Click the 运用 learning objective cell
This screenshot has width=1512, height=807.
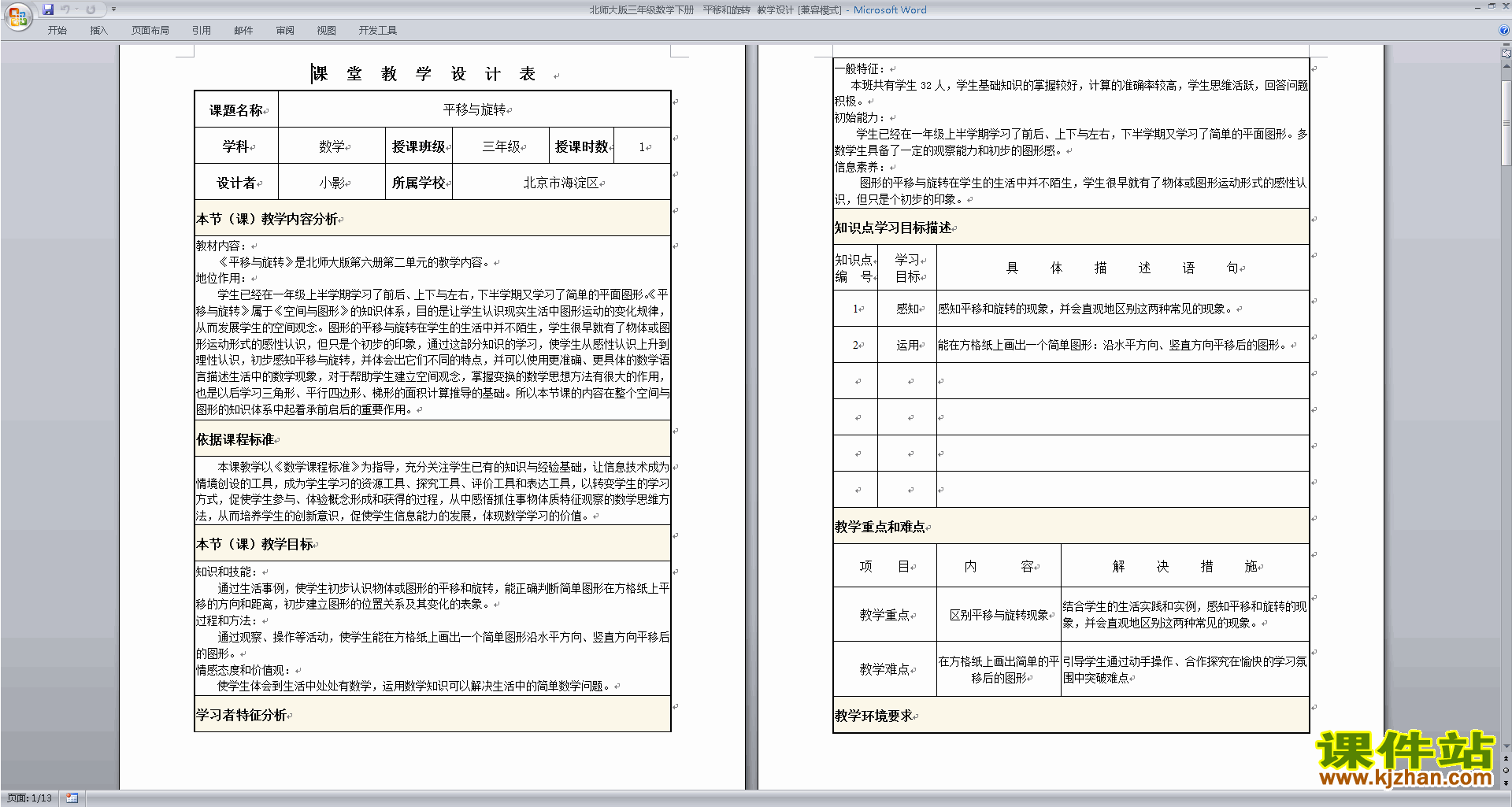(x=907, y=345)
